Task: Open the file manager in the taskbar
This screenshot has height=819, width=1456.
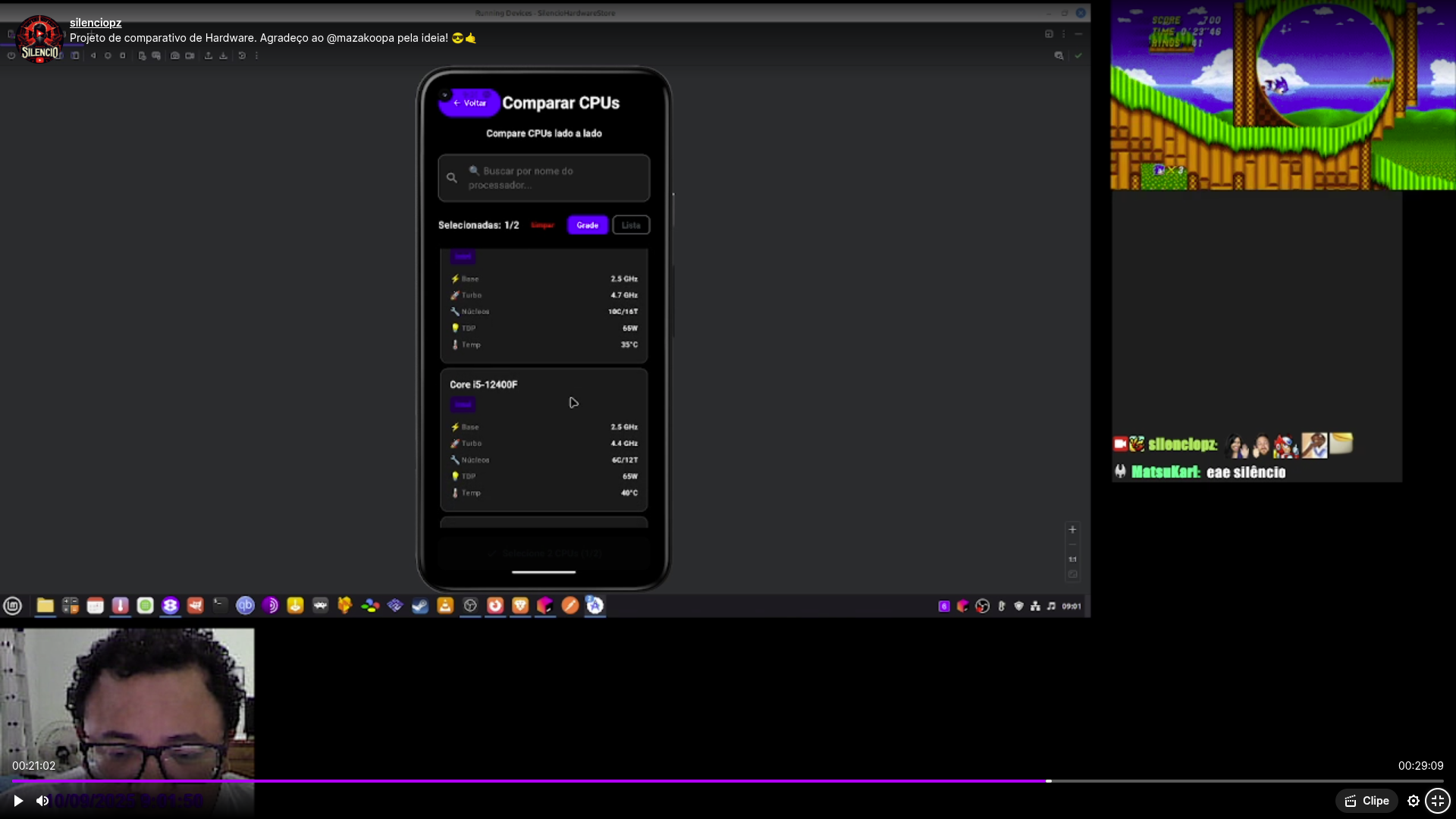Action: (x=45, y=605)
